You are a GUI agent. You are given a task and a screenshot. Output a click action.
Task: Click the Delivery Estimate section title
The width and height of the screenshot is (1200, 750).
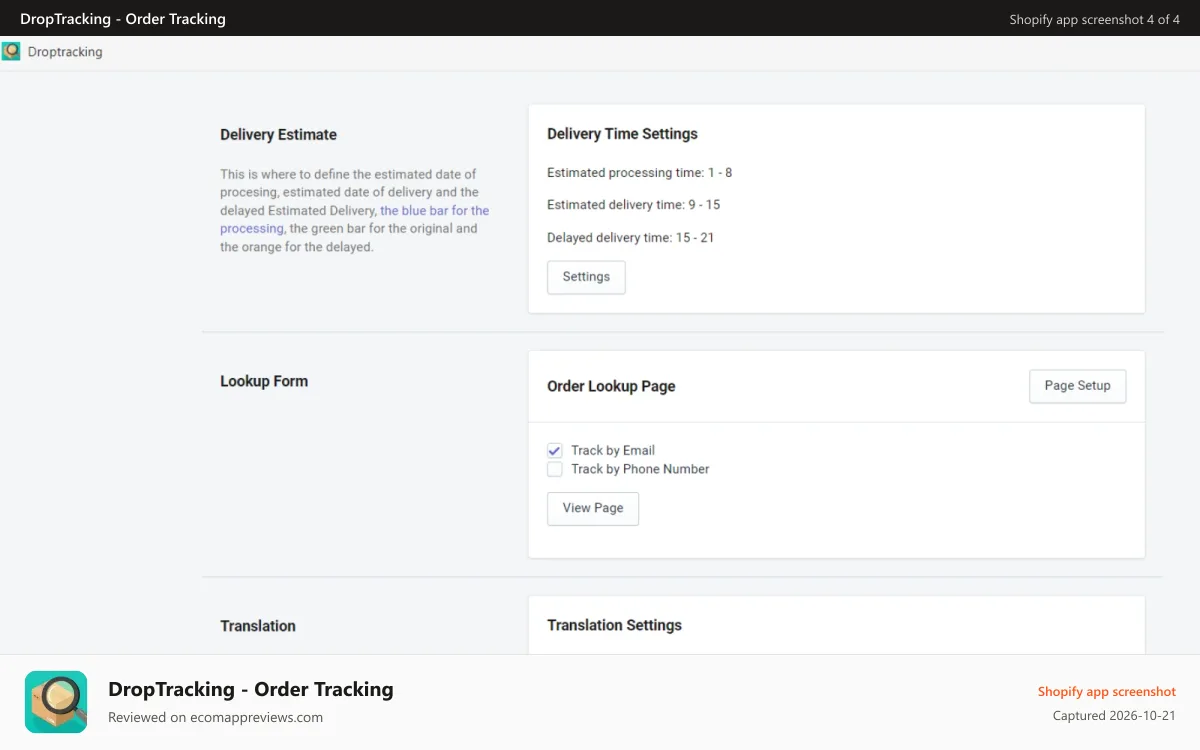click(278, 135)
